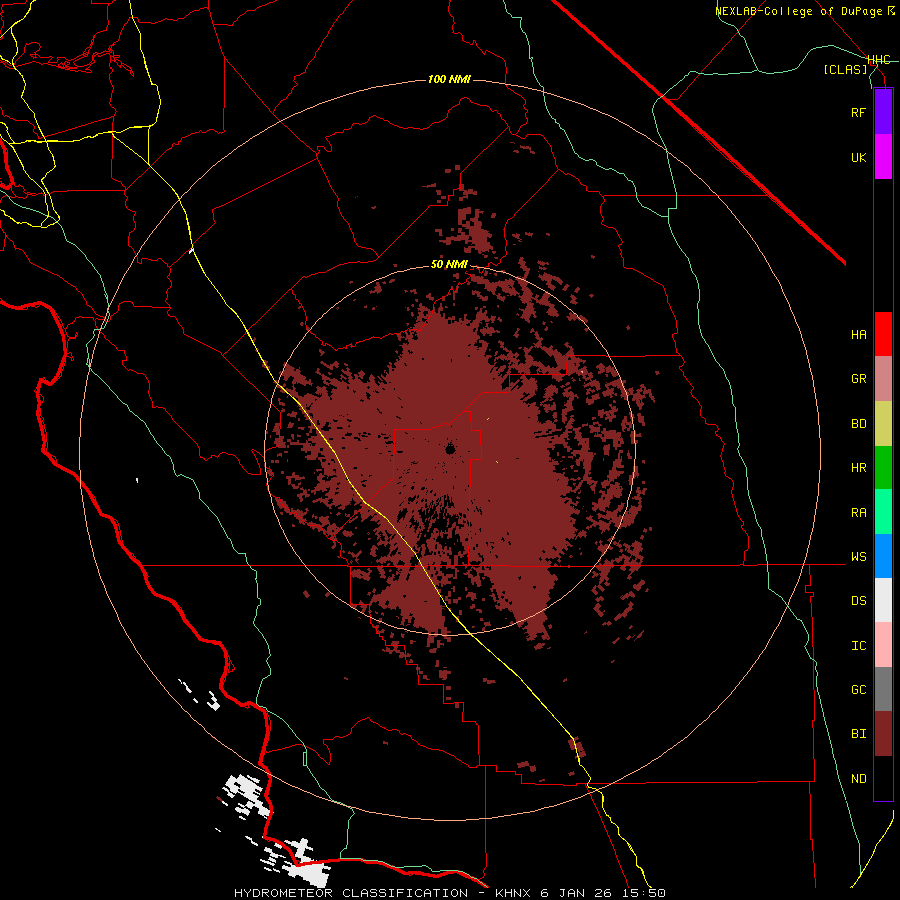Click the 'BI' legend label
Screen dimensions: 900x900
click(858, 734)
